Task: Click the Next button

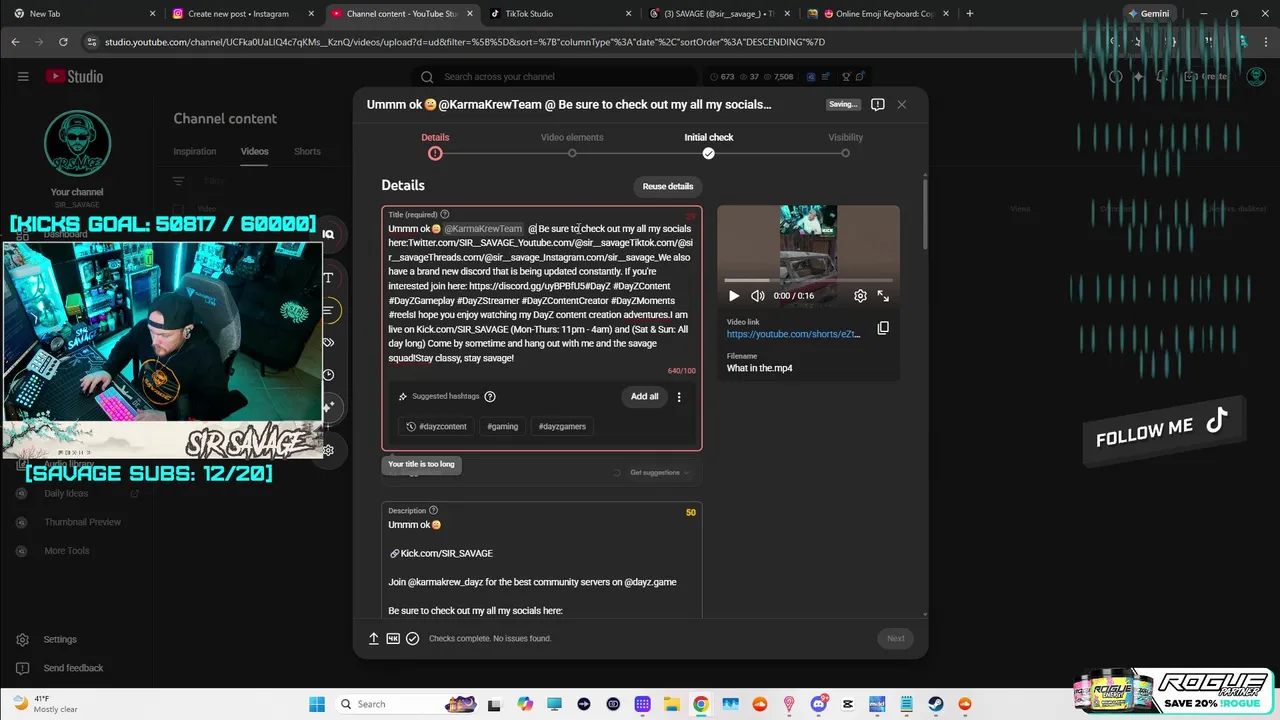Action: (895, 638)
